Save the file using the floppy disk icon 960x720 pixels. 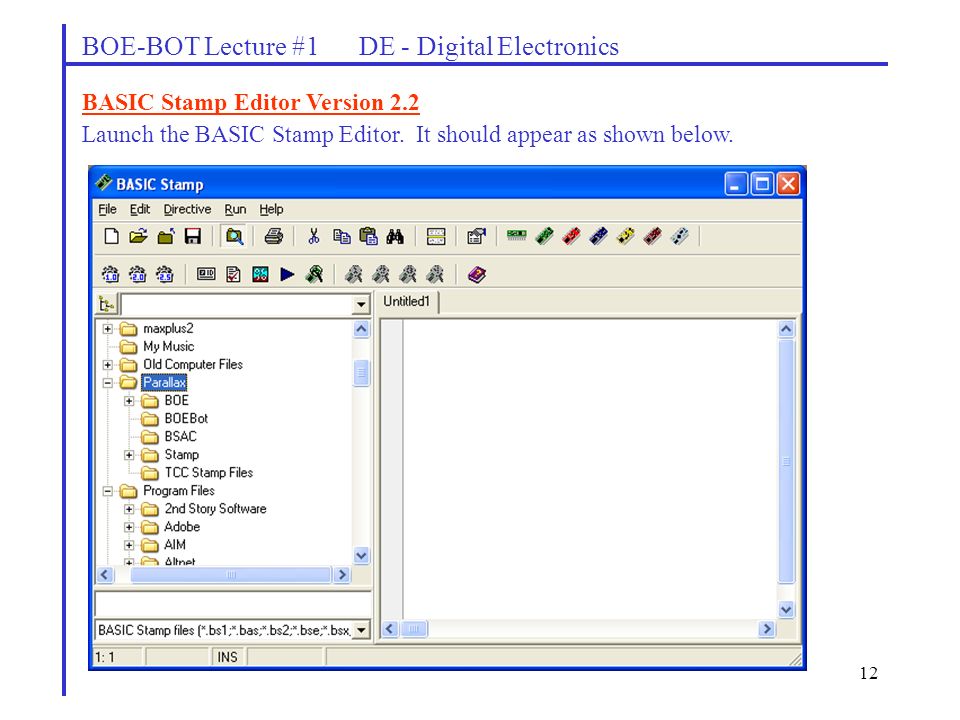(x=193, y=236)
